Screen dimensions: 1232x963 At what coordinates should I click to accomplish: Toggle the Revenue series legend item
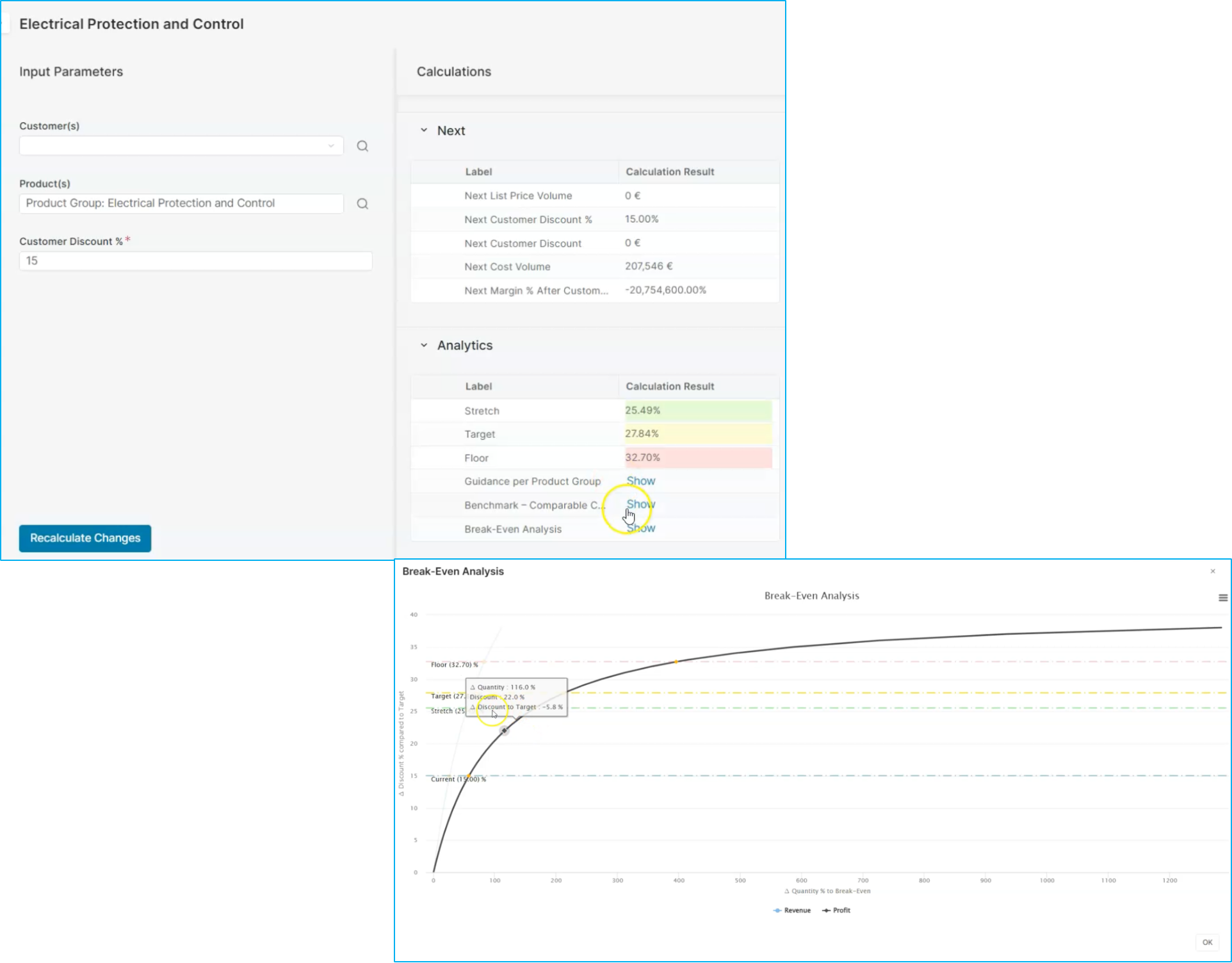point(792,910)
